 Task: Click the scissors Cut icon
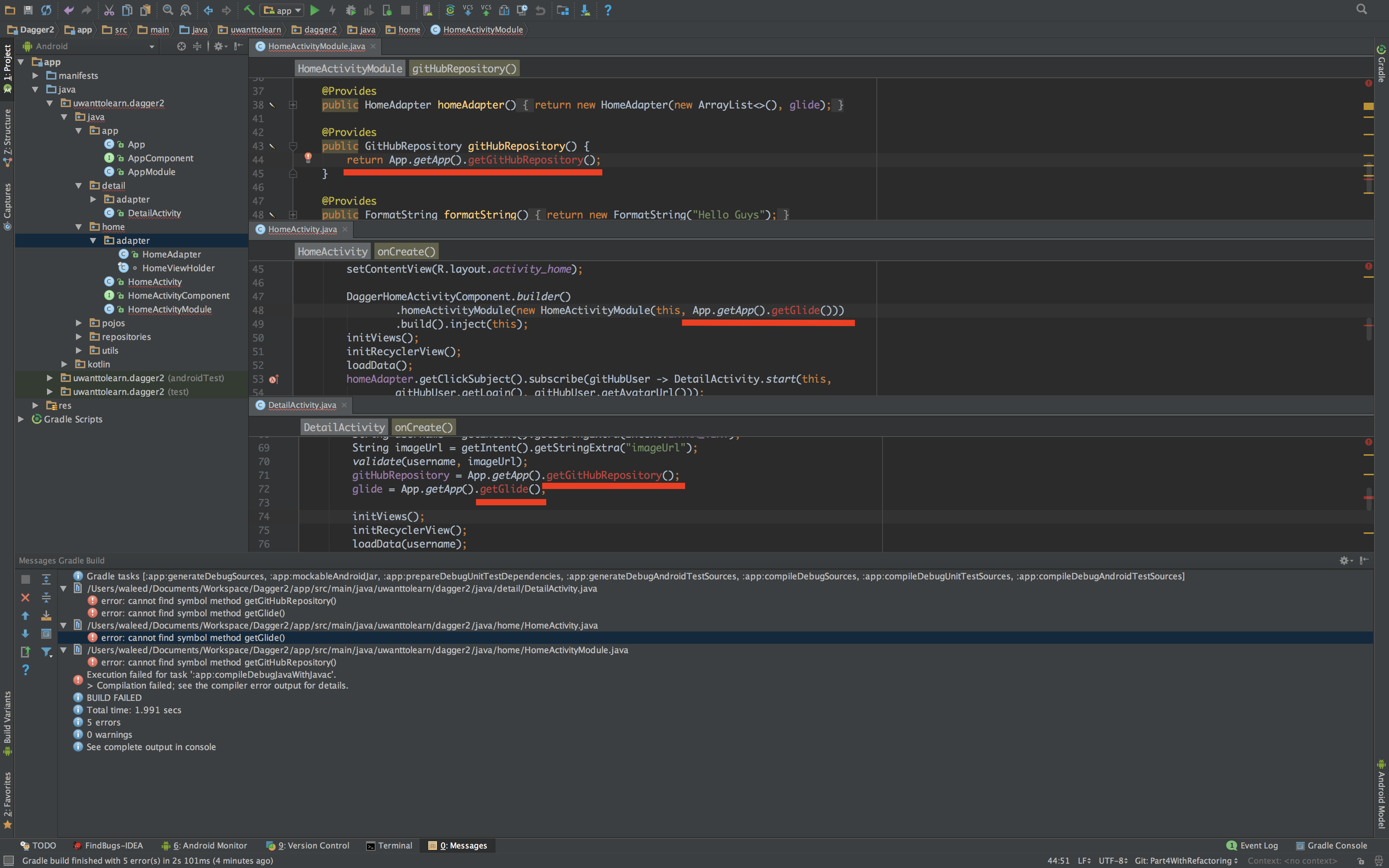109,10
